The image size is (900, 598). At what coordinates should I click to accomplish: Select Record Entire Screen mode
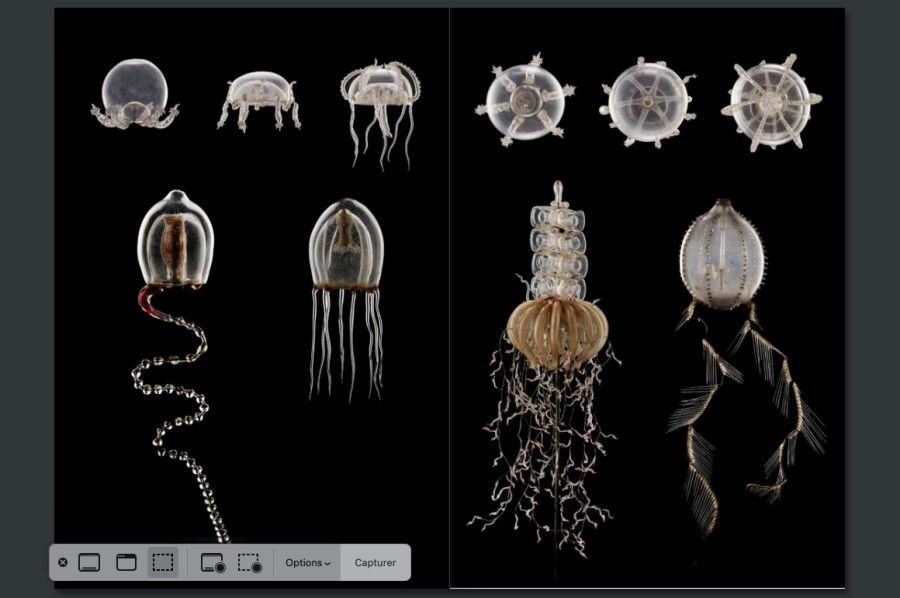click(213, 563)
